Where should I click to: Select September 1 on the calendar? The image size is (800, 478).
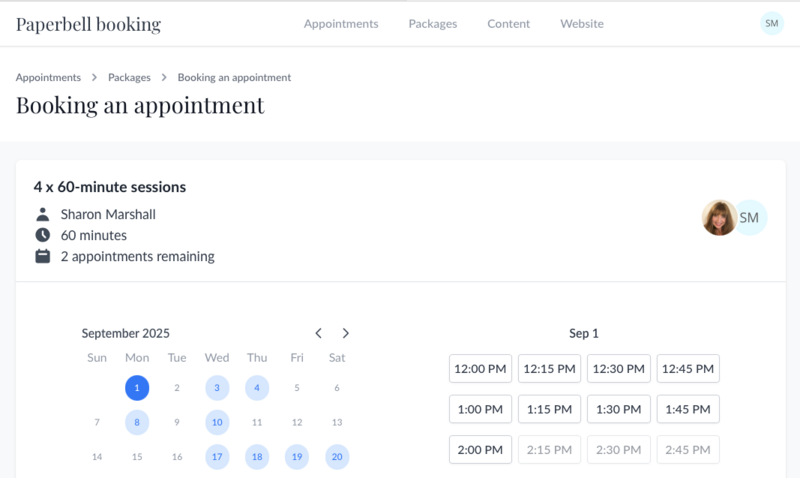[x=137, y=388]
